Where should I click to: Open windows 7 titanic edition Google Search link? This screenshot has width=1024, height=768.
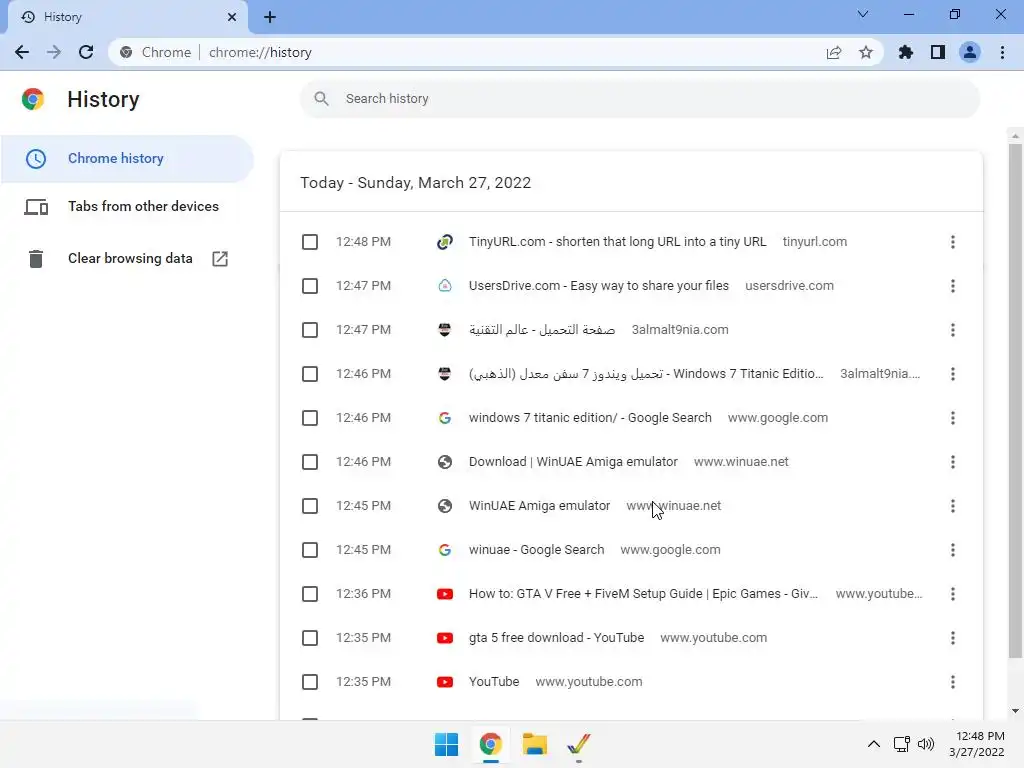click(x=590, y=418)
